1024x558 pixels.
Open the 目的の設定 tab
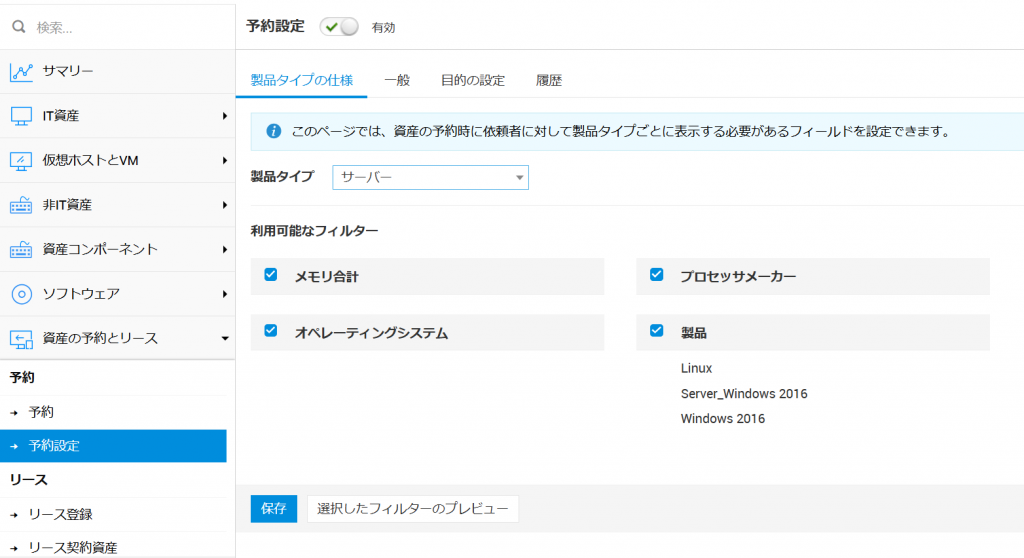point(473,80)
